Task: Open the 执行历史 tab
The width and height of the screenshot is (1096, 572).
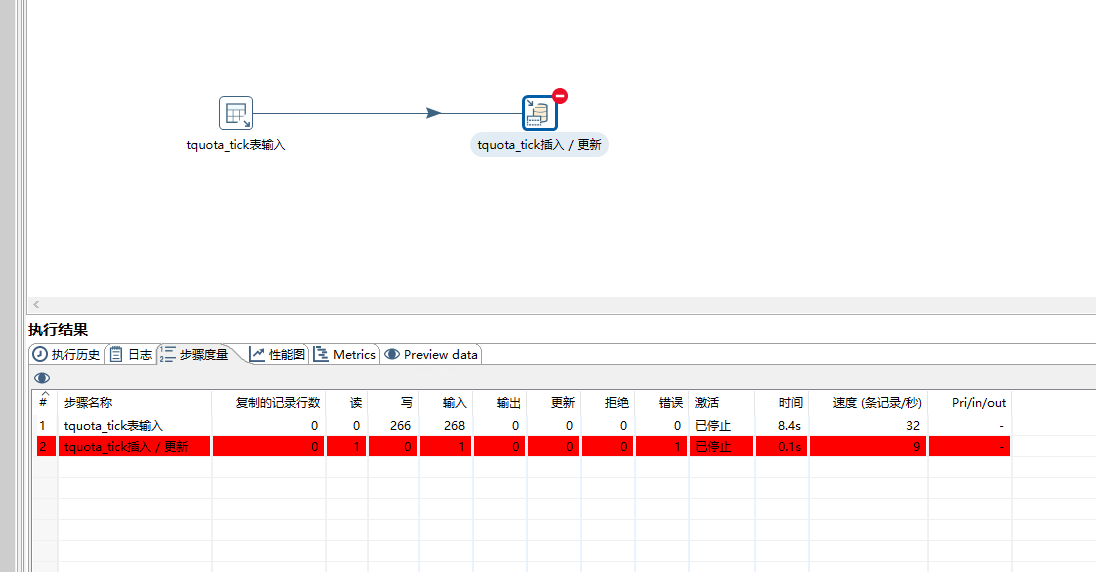Action: pos(66,355)
